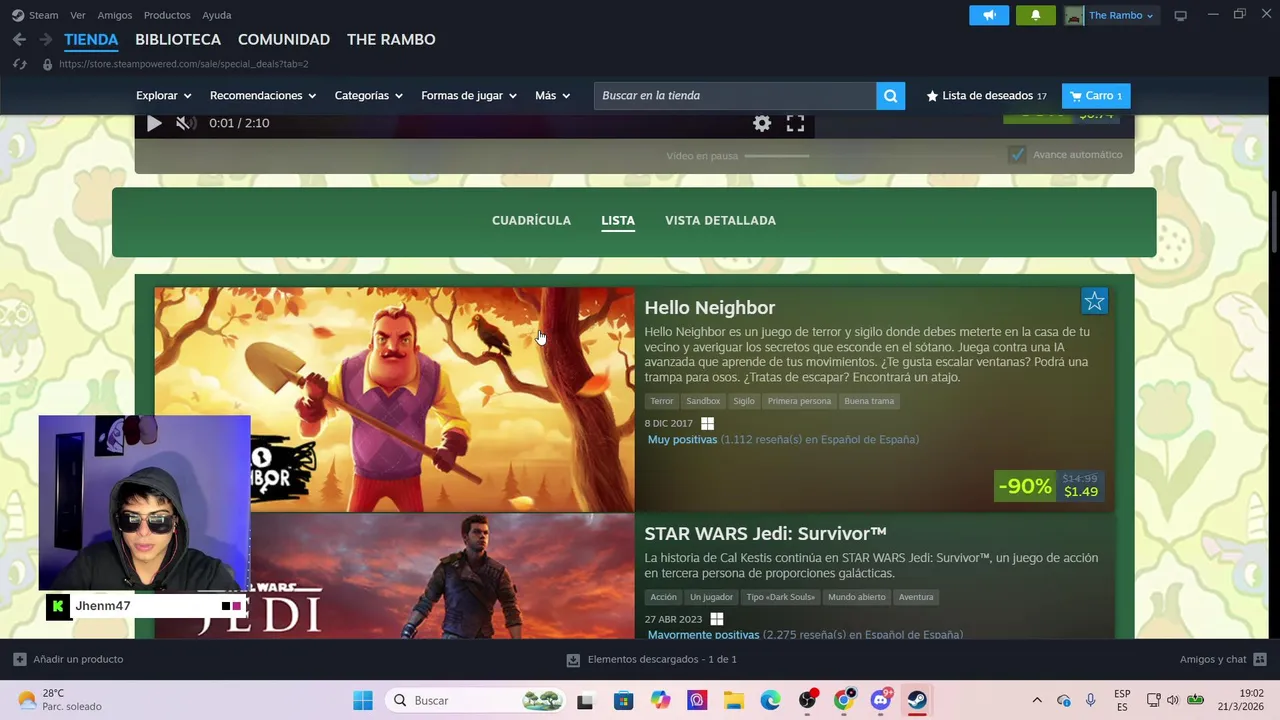Viewport: 1280px width, 720px height.
Task: Open the Ver menu
Action: 78,15
